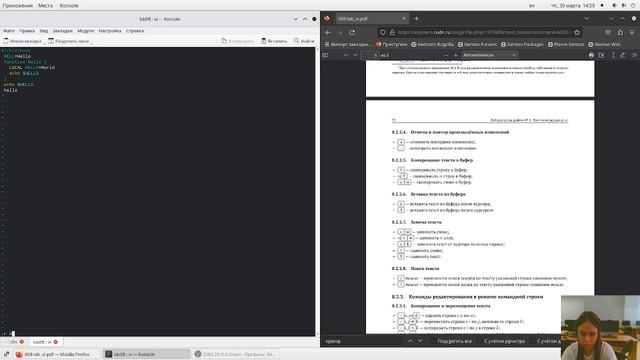Zoom out the PDF with minus
640x360 pixels.
click(446, 55)
